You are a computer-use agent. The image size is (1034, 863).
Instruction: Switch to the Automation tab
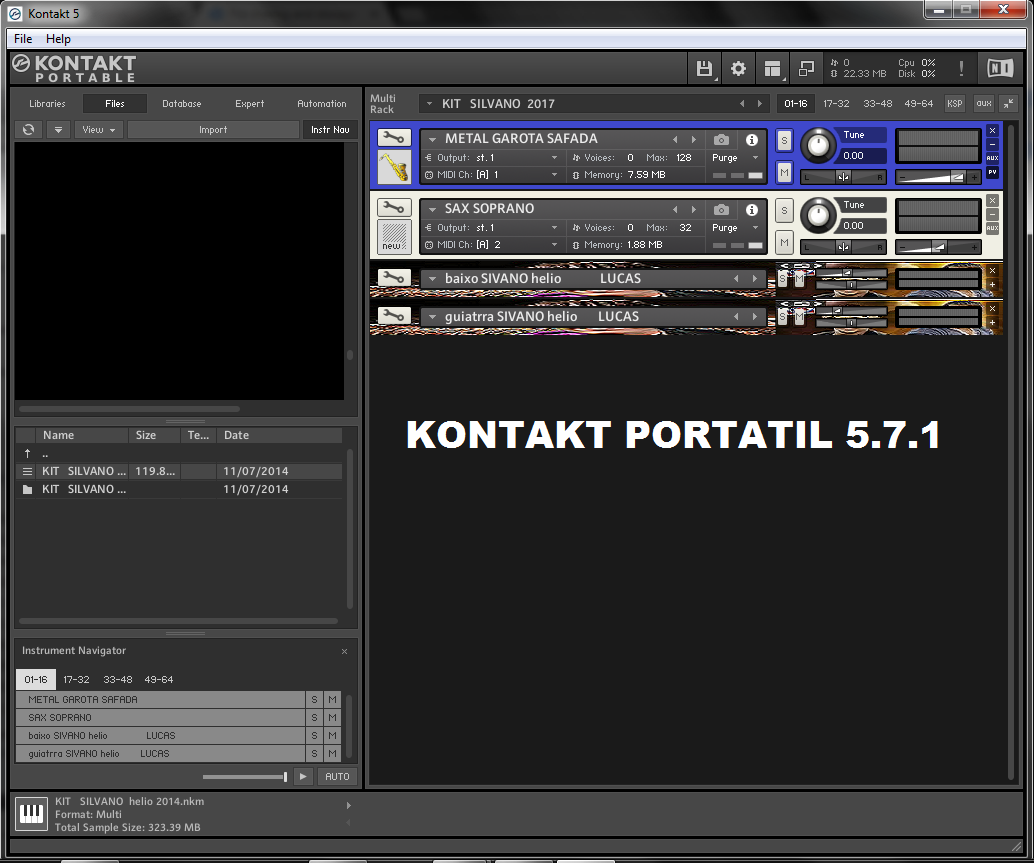pos(322,104)
